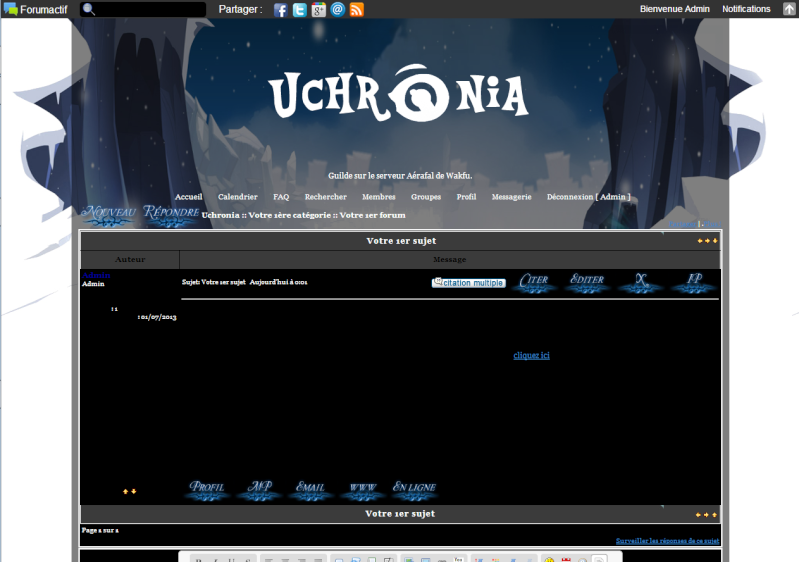The image size is (799, 562).
Task: Click the Partager link above the topic table
Action: tap(683, 224)
